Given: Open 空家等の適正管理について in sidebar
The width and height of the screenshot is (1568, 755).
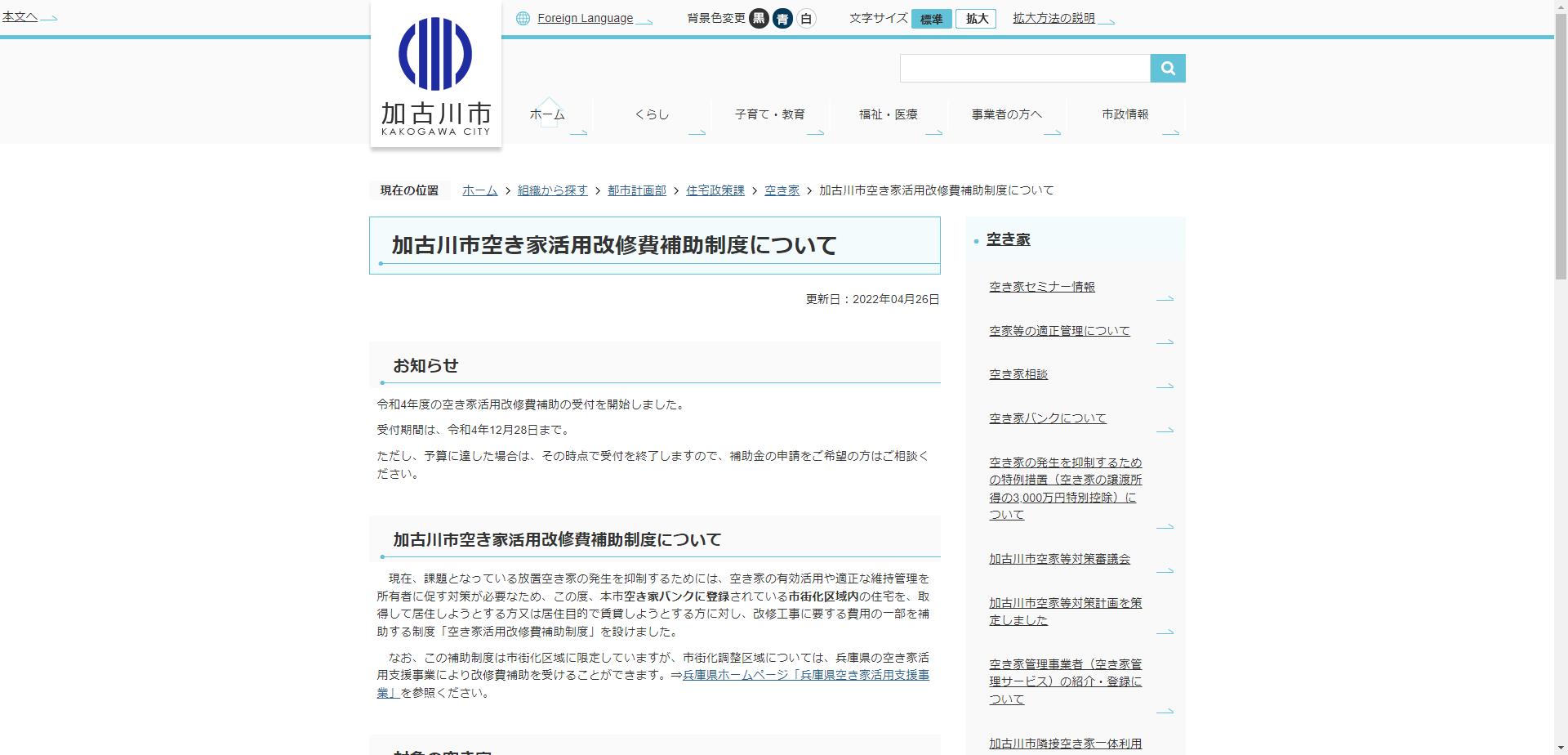Looking at the screenshot, I should click(1059, 331).
